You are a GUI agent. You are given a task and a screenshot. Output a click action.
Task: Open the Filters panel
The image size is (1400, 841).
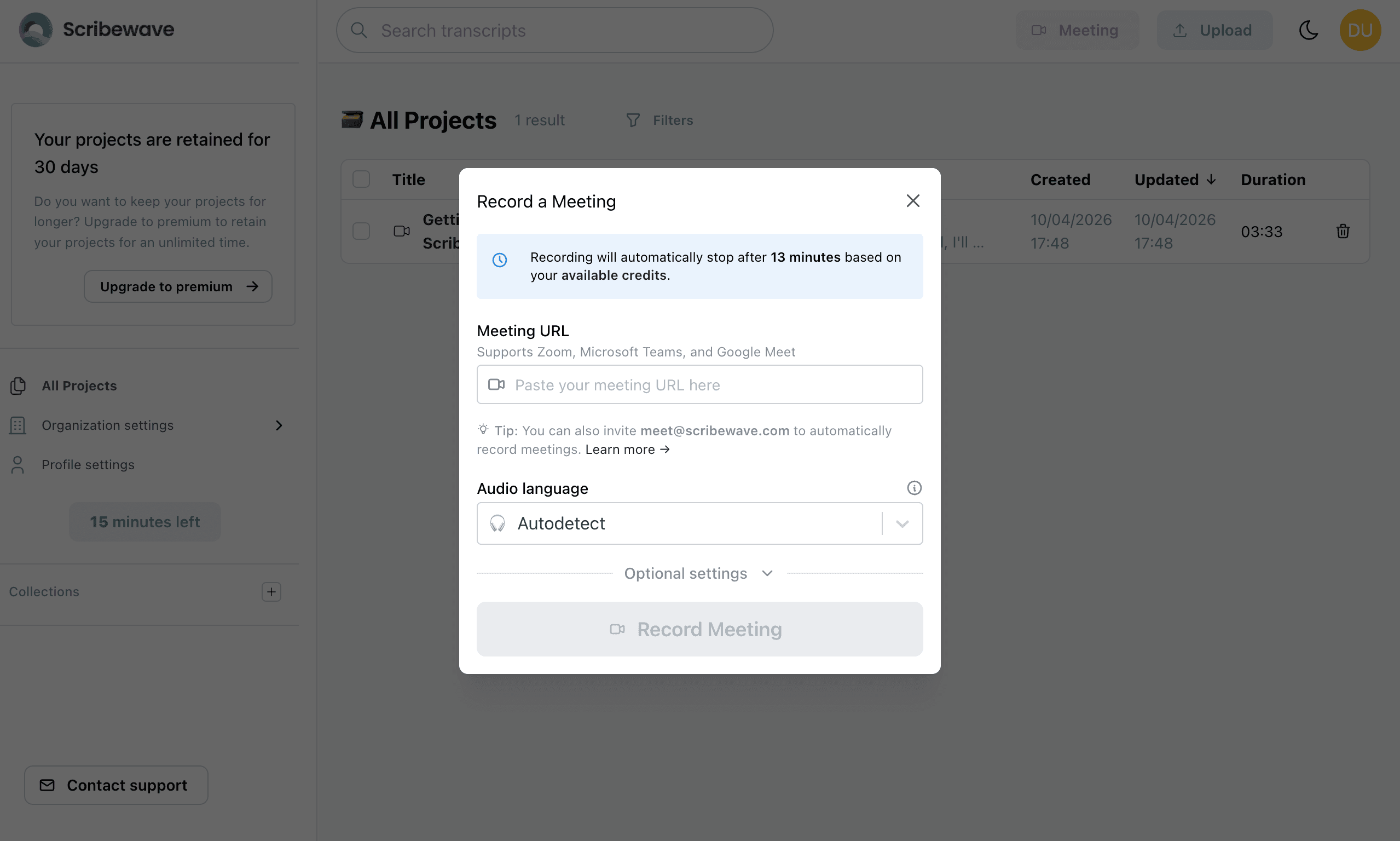pyautogui.click(x=658, y=119)
